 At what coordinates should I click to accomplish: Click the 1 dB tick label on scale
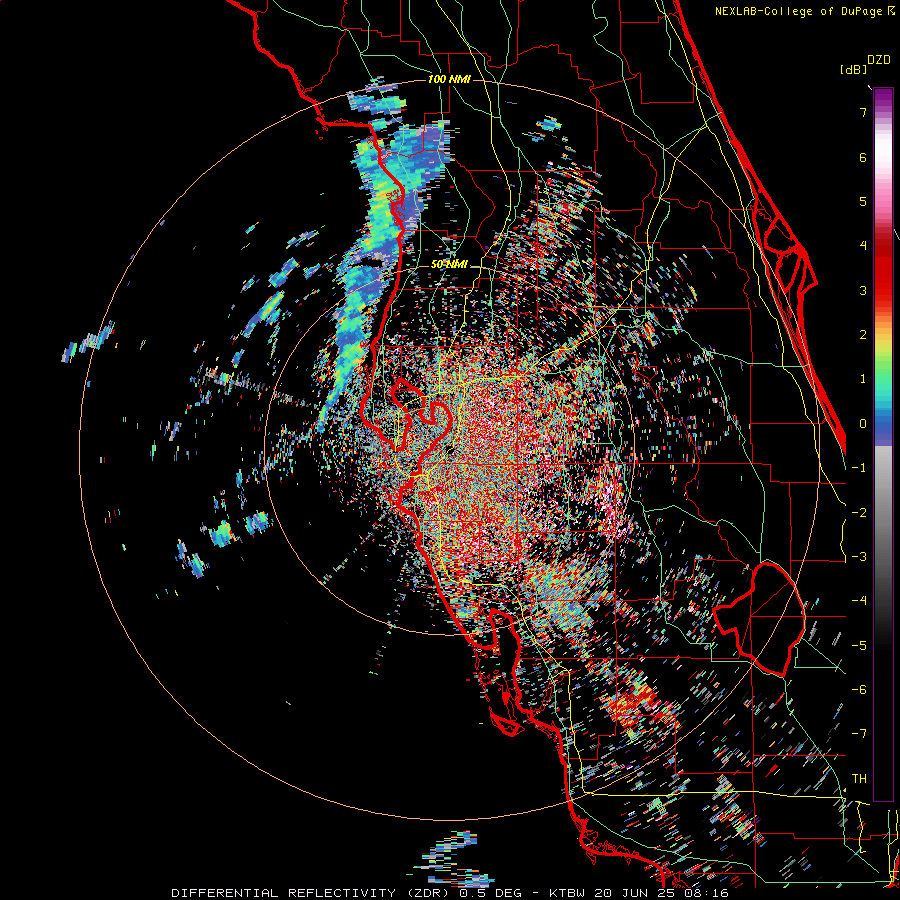(863, 379)
